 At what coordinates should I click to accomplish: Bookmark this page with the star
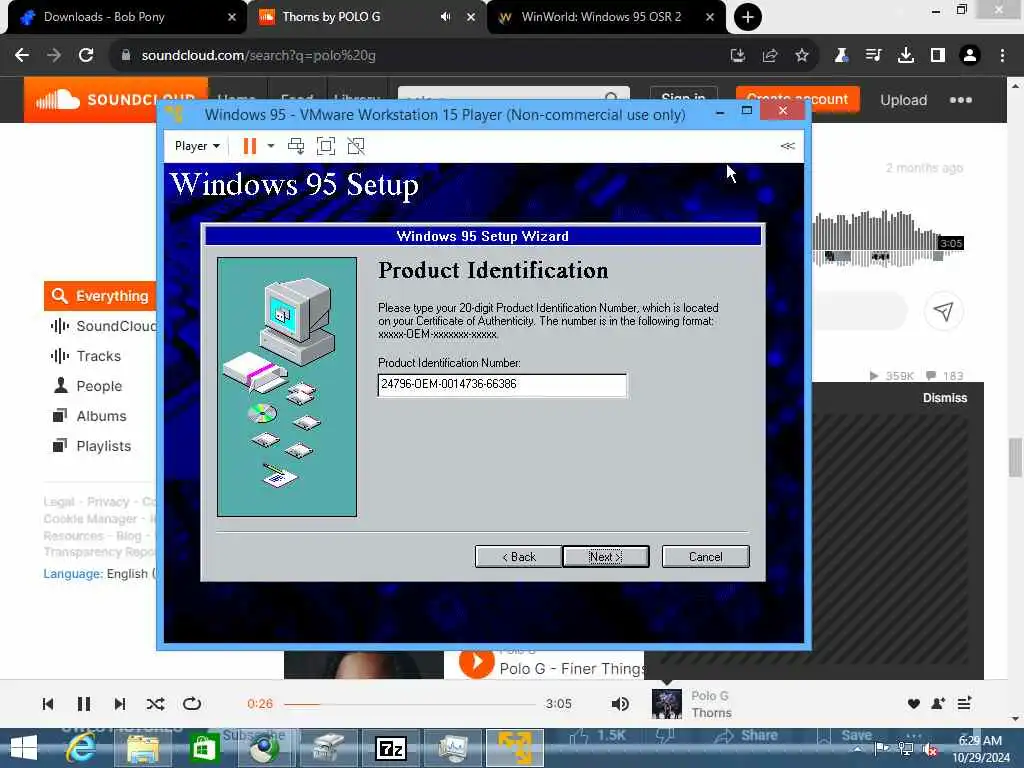tap(802, 56)
